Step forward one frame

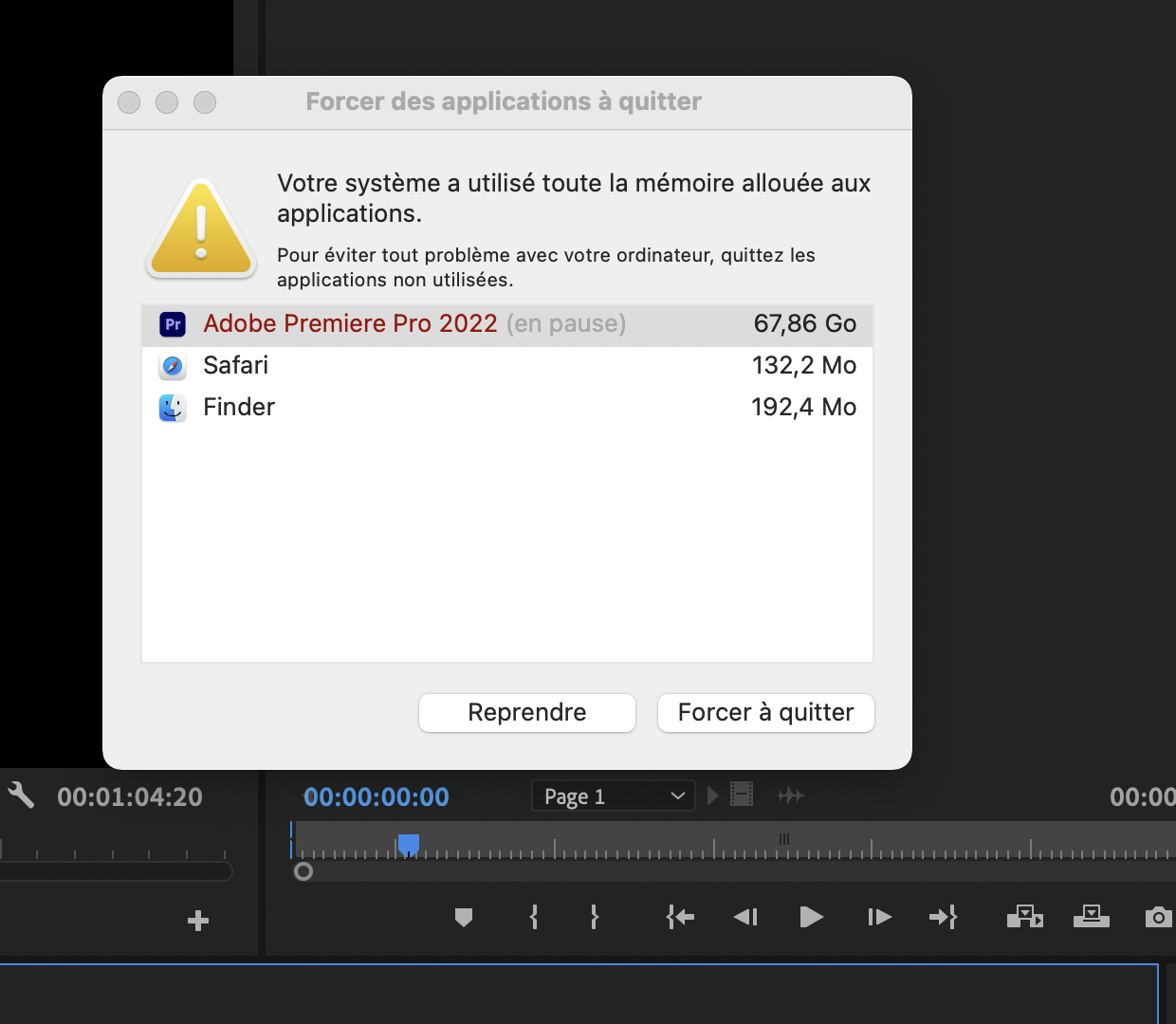[880, 917]
